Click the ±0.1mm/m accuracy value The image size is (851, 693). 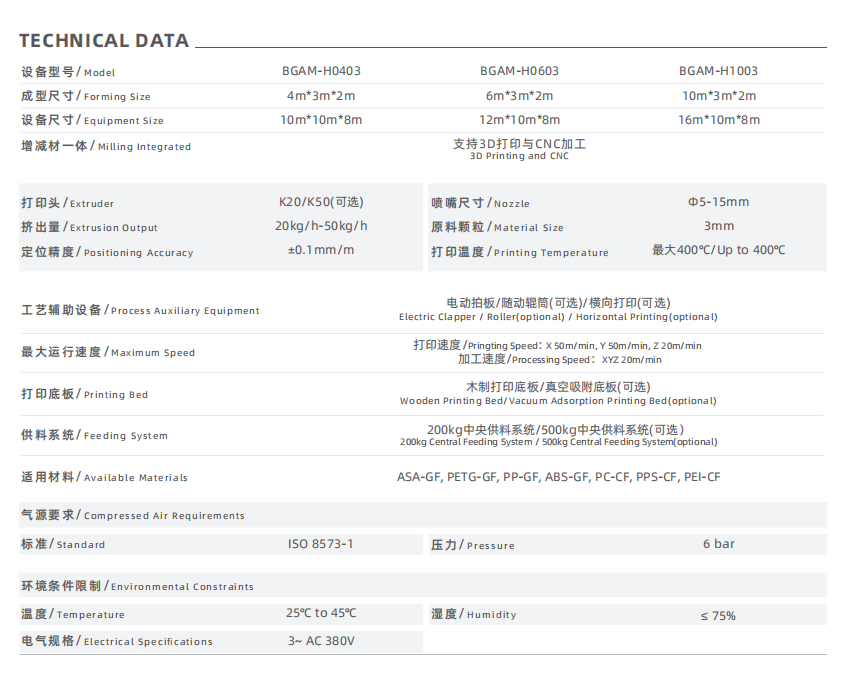321,250
